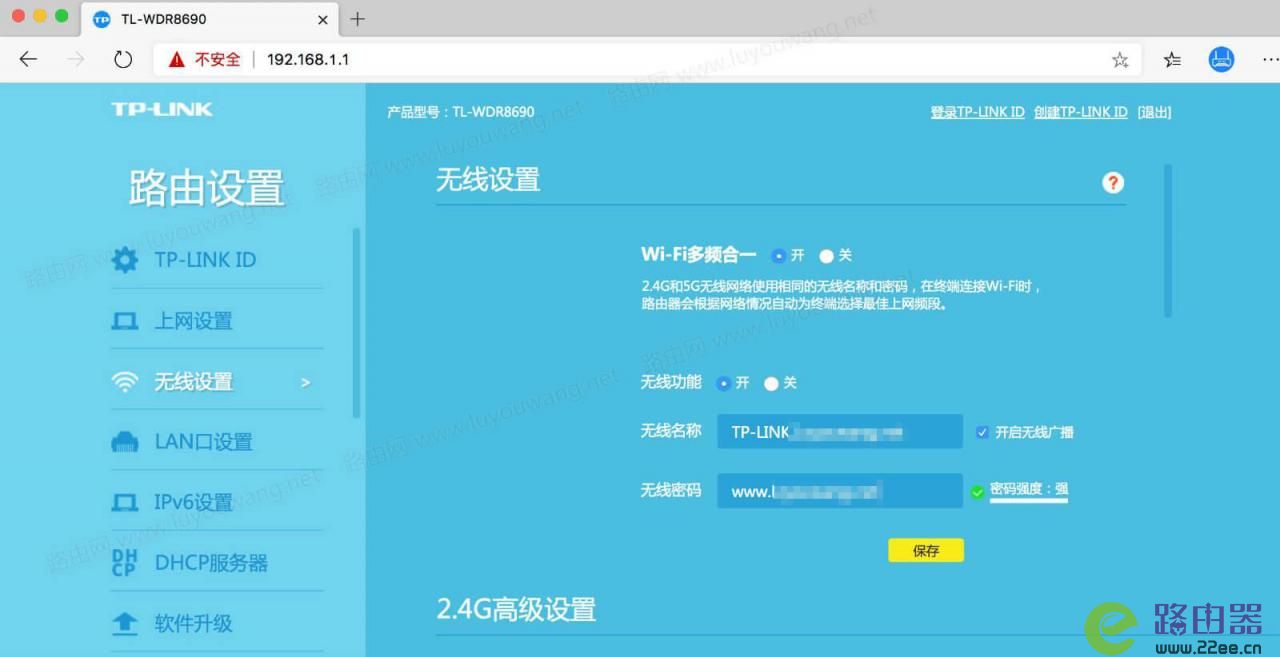Screen dimensions: 1280x657
Task: Click the 退出 logout link
Action: click(1154, 112)
